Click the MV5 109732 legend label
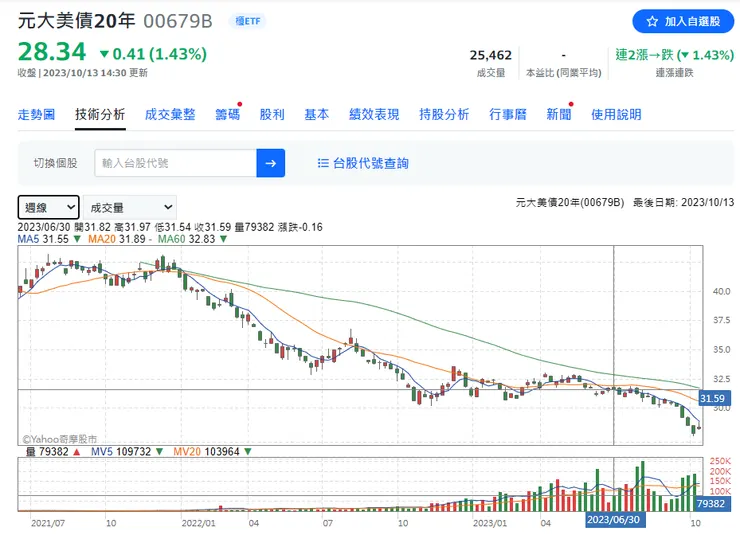Viewport: 740px width, 534px height. tap(121, 451)
